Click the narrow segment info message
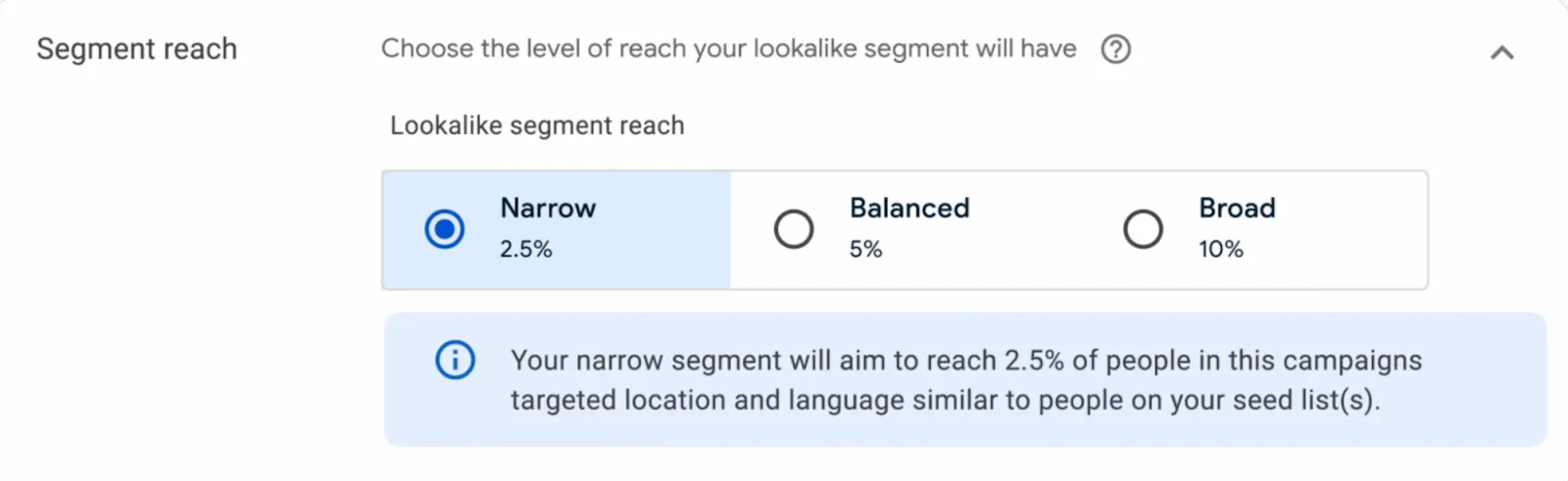The height and width of the screenshot is (481, 1568). 965,380
